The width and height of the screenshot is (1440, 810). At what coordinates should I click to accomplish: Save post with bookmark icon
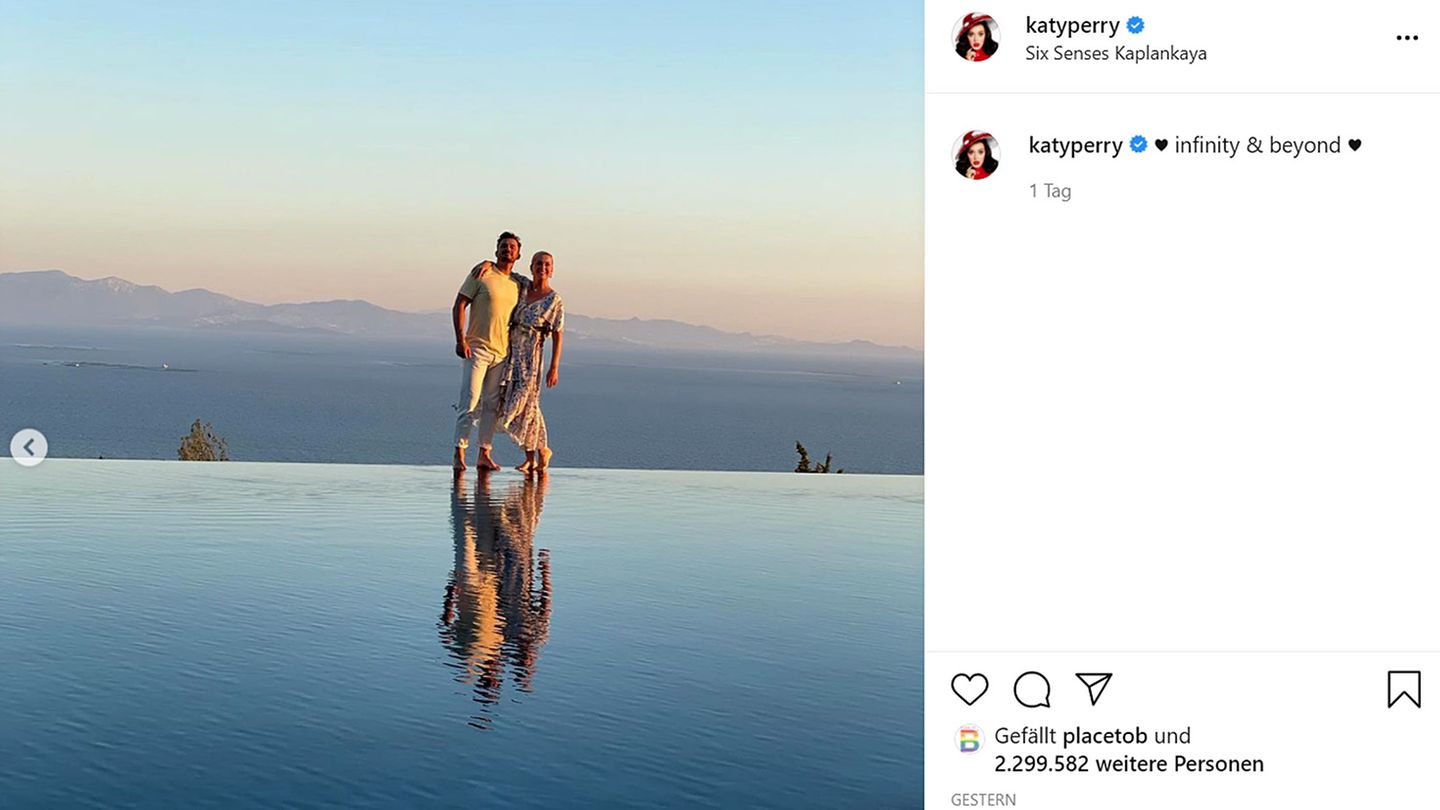(1403, 689)
